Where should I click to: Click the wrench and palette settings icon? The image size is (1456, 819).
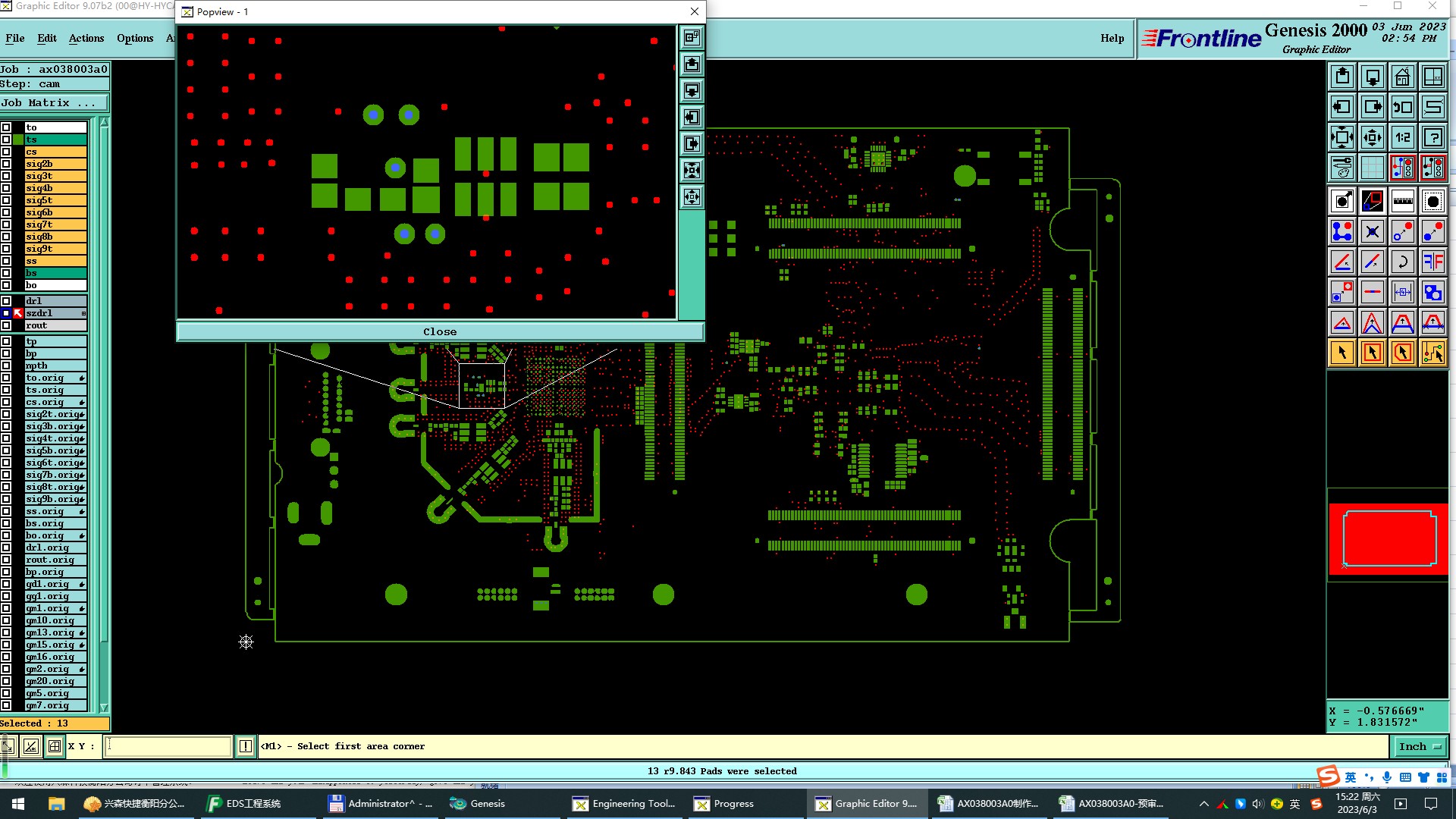point(1341,168)
